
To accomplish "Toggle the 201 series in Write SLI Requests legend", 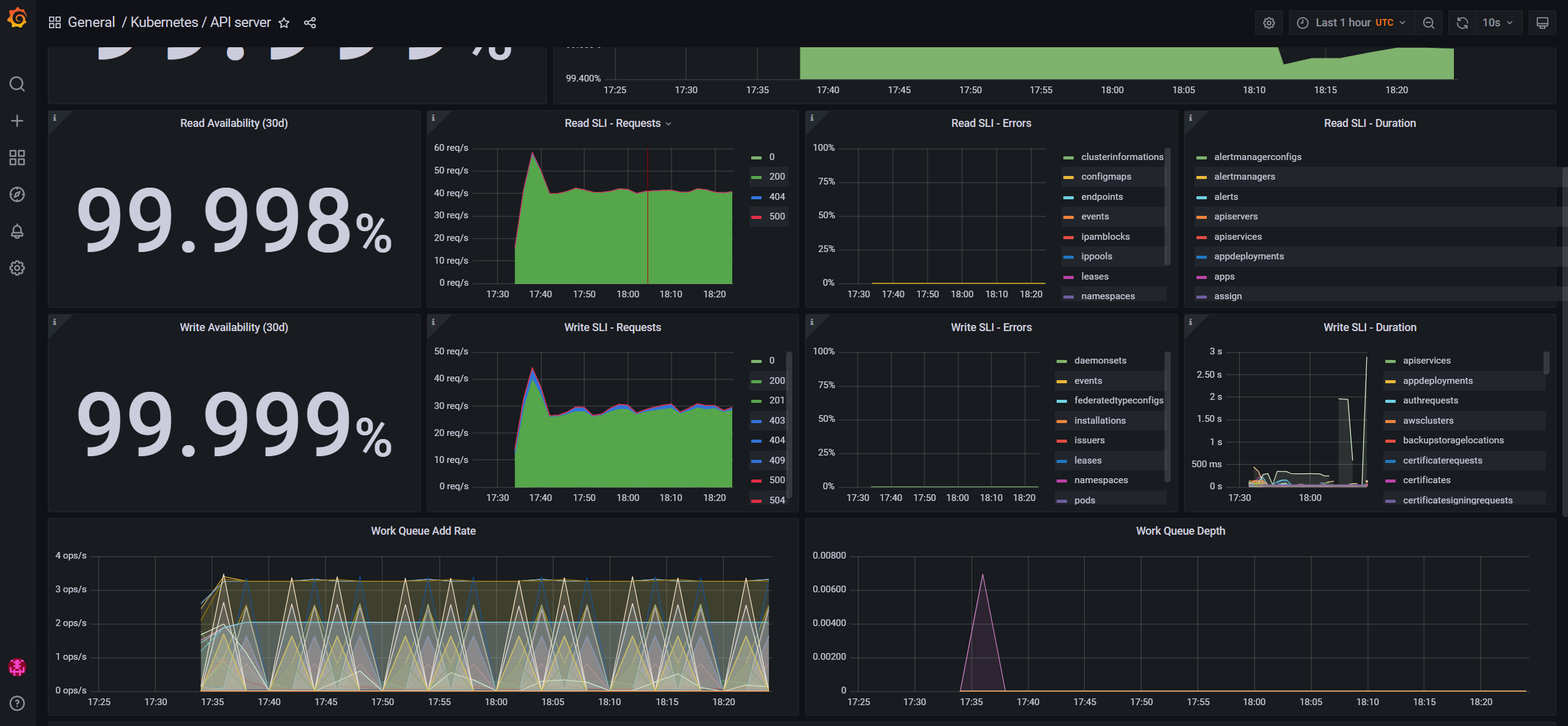I will click(x=777, y=400).
